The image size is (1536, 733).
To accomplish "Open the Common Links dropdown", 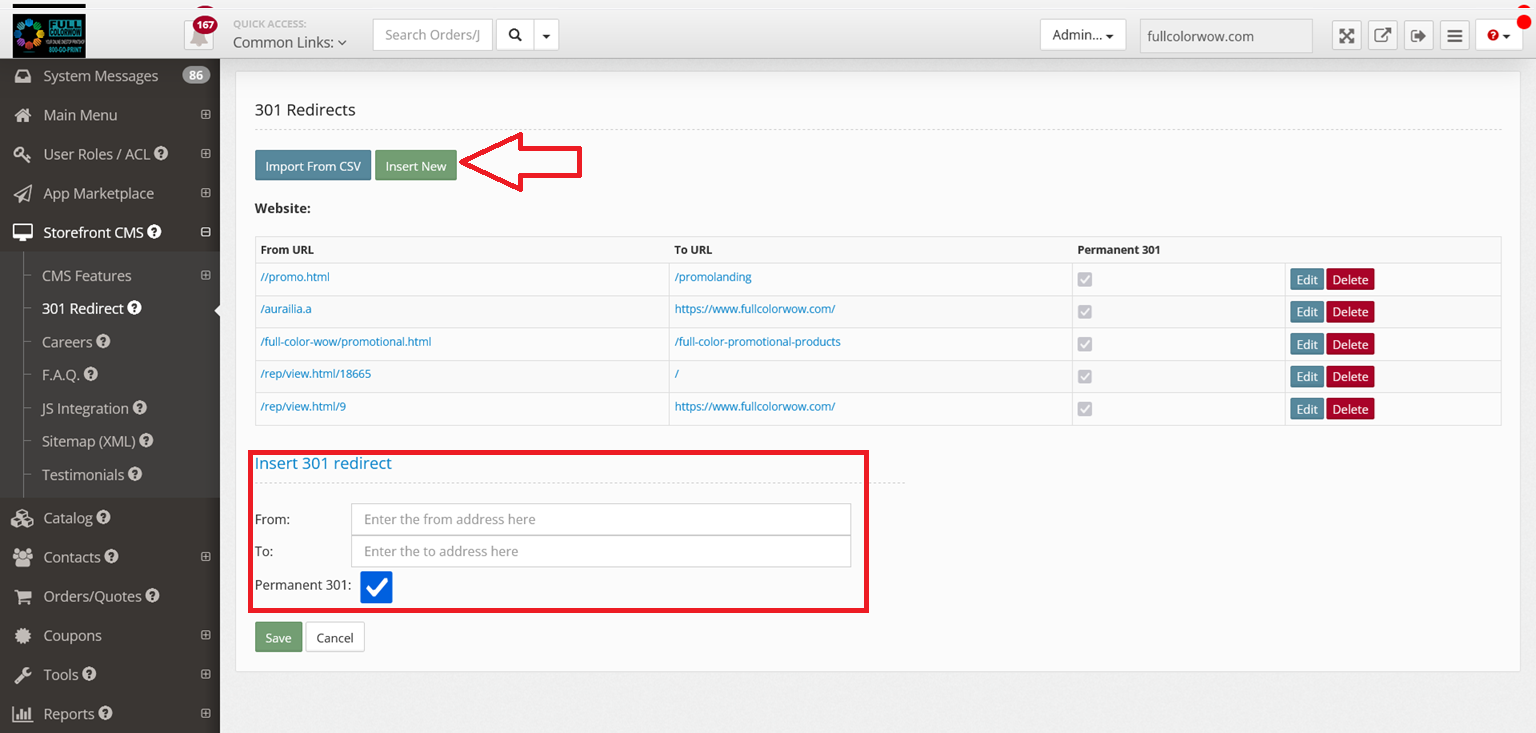I will [x=289, y=42].
